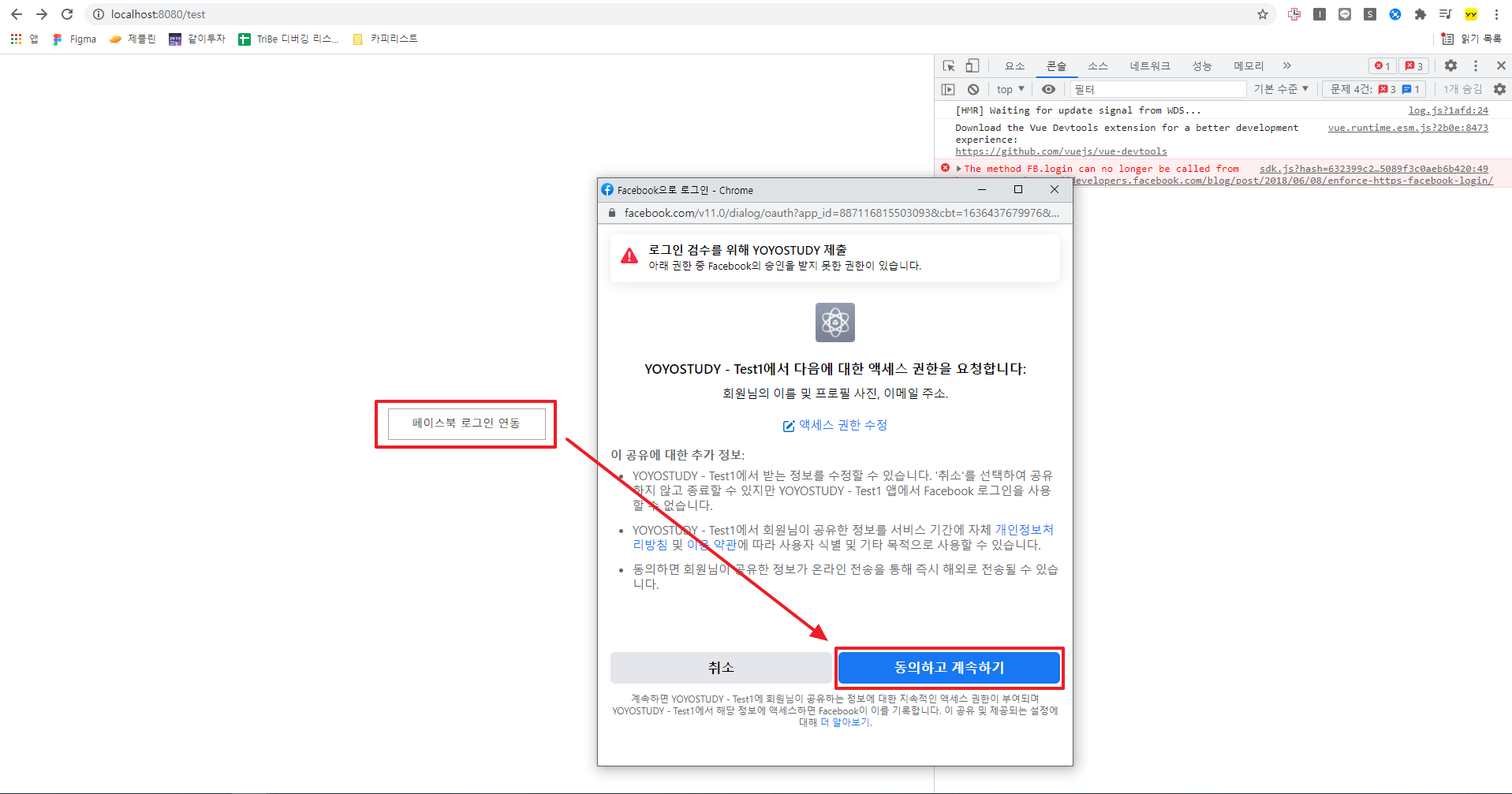Screen dimensions: 1512x794
Task: Switch to the 네트워크 DevTools tab
Action: (1150, 65)
